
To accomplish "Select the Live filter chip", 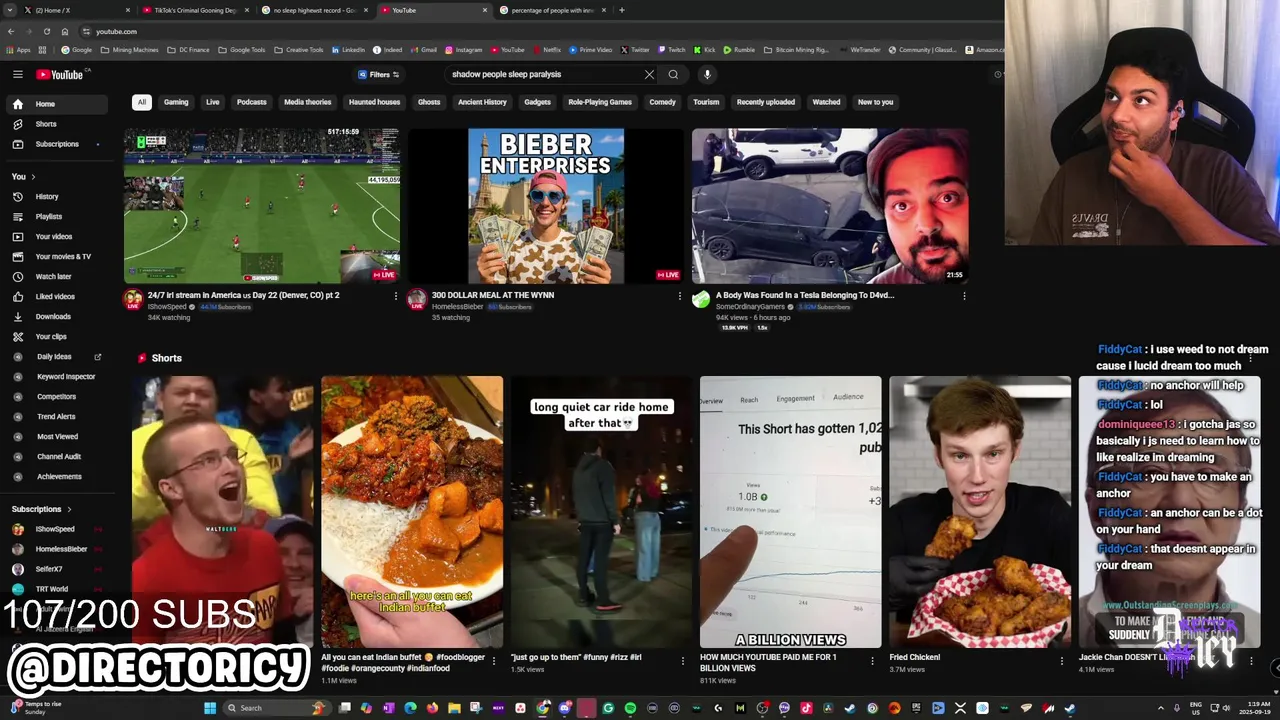I will tap(213, 102).
